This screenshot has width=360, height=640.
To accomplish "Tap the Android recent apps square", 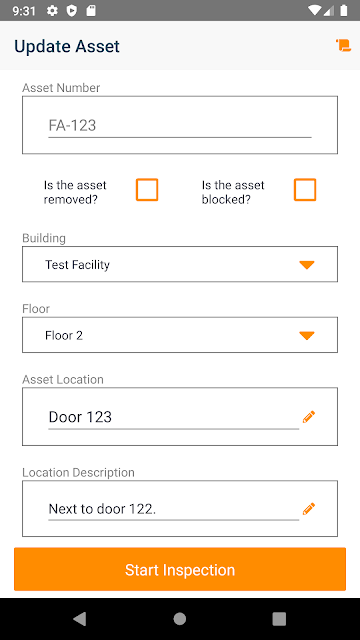I will tap(279, 619).
